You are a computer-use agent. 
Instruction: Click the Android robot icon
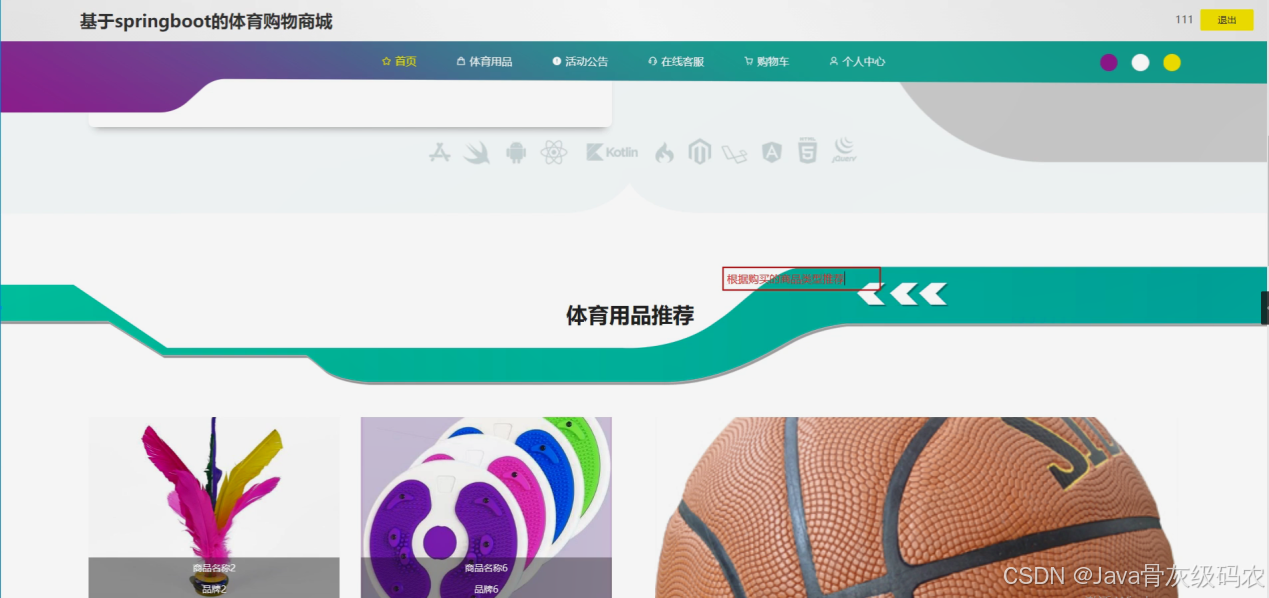[516, 152]
